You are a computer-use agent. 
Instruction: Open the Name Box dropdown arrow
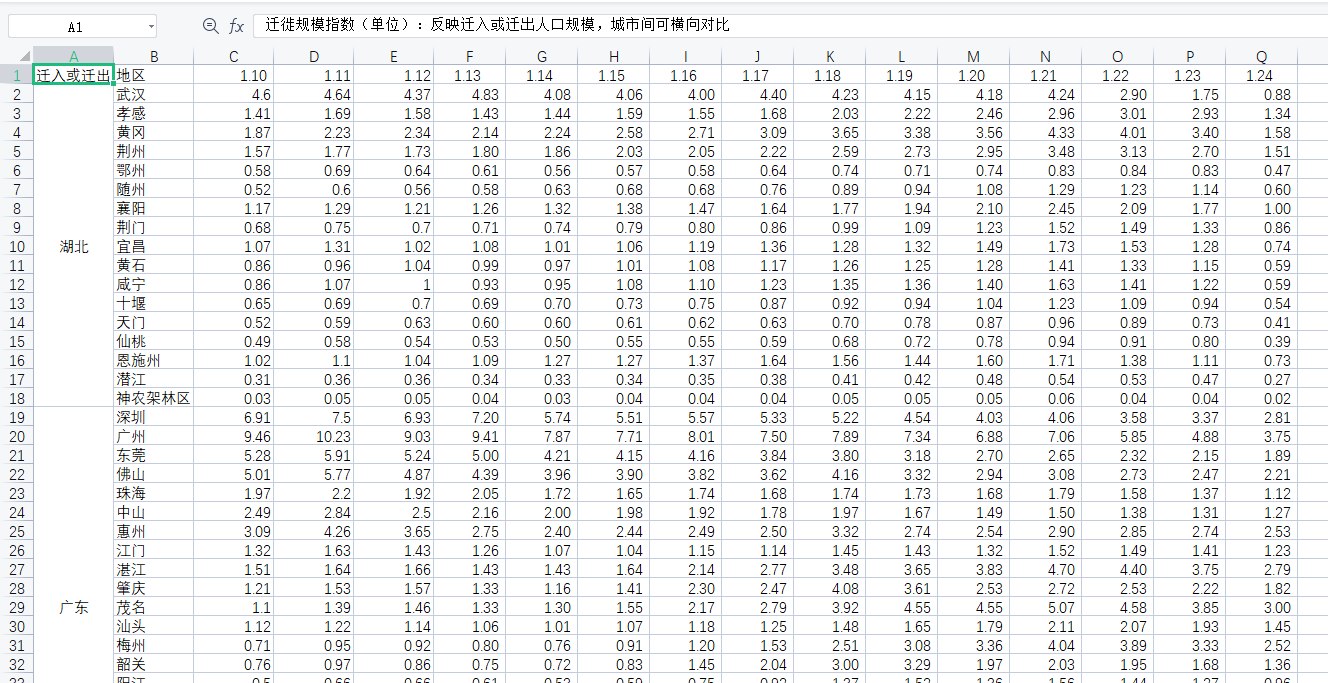(151, 27)
